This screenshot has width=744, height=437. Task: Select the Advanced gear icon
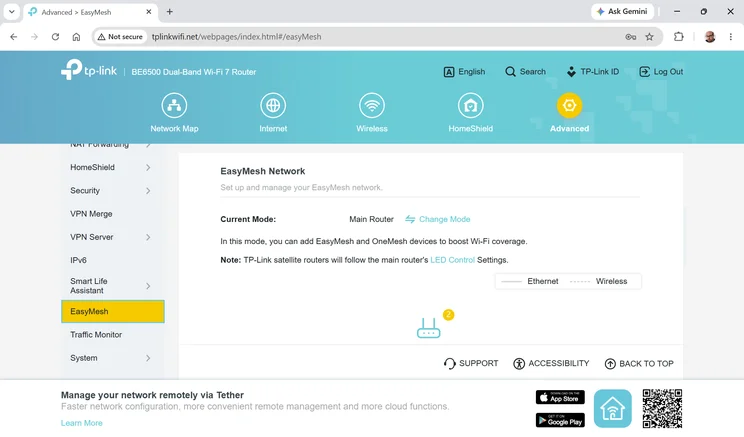(569, 105)
